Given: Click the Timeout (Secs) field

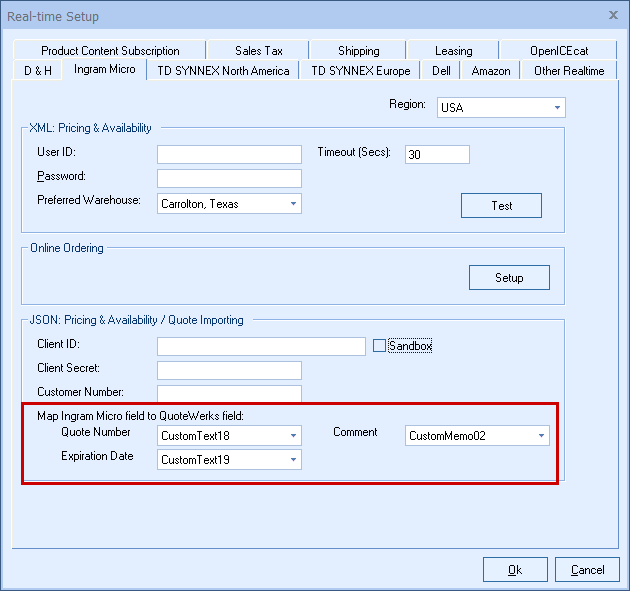Looking at the screenshot, I should point(437,154).
